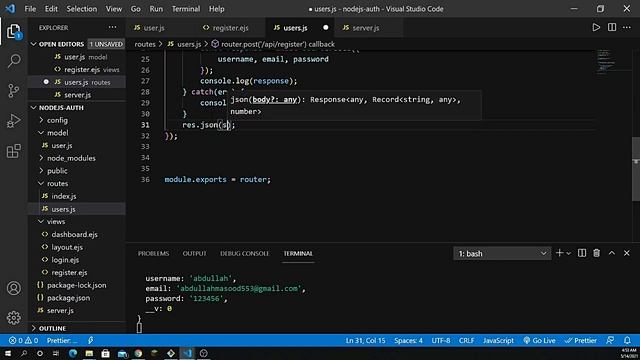Open the Terminal menu
640x360 pixels.
click(186, 9)
